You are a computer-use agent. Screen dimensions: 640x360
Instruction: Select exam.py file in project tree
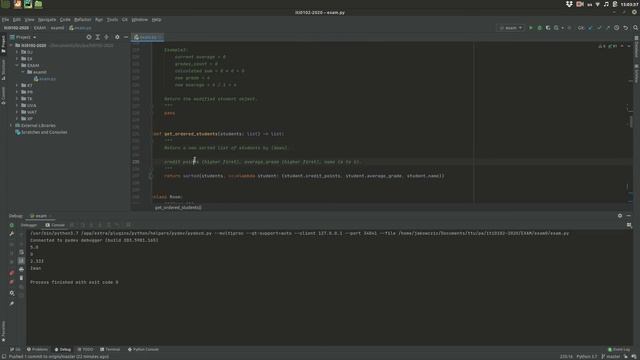(x=45, y=79)
